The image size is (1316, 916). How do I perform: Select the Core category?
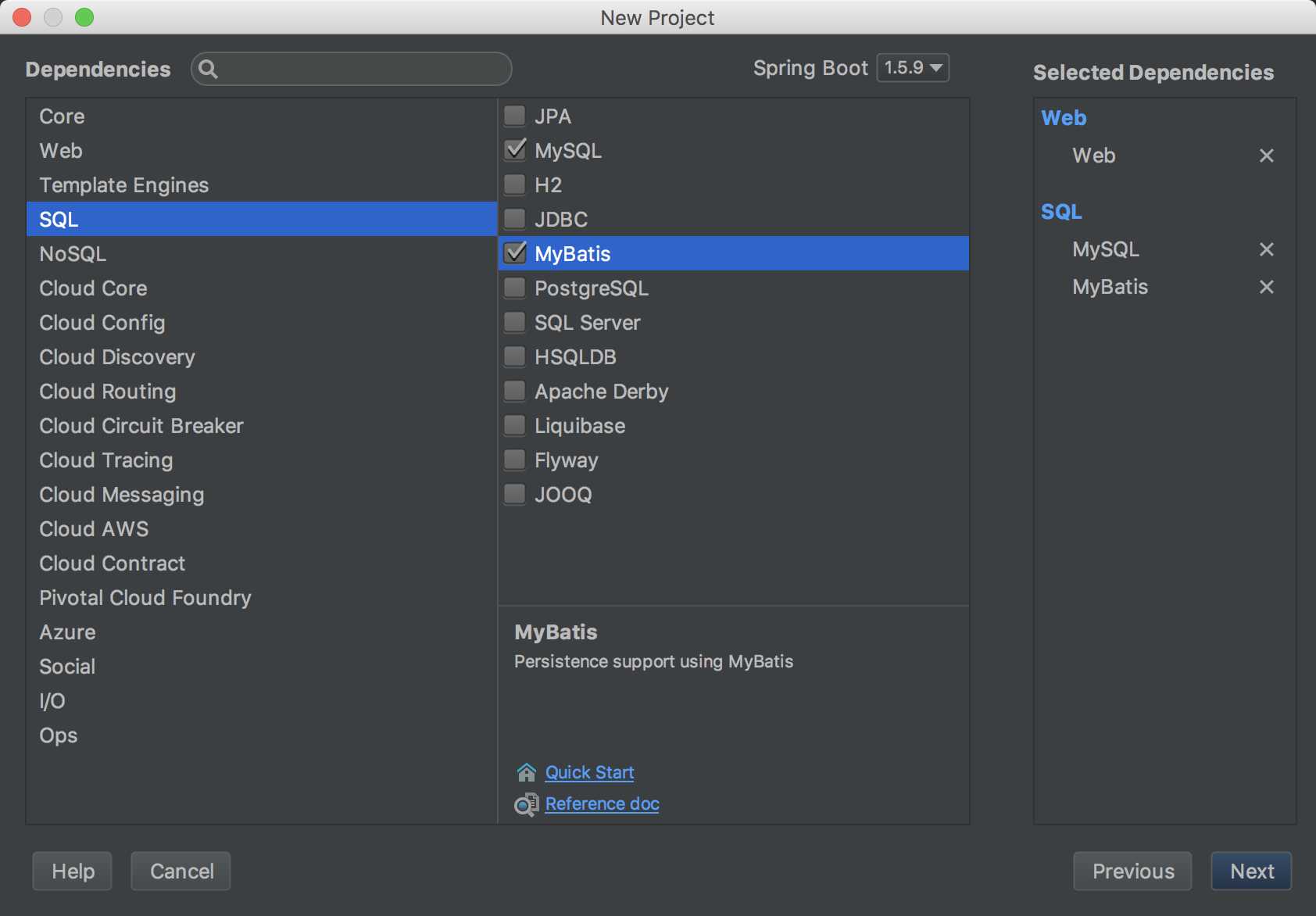pos(262,116)
